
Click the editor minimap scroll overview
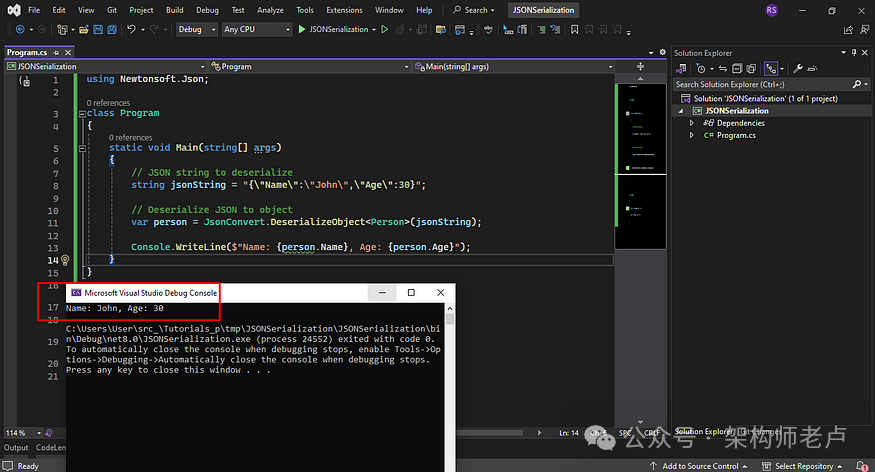pos(641,166)
